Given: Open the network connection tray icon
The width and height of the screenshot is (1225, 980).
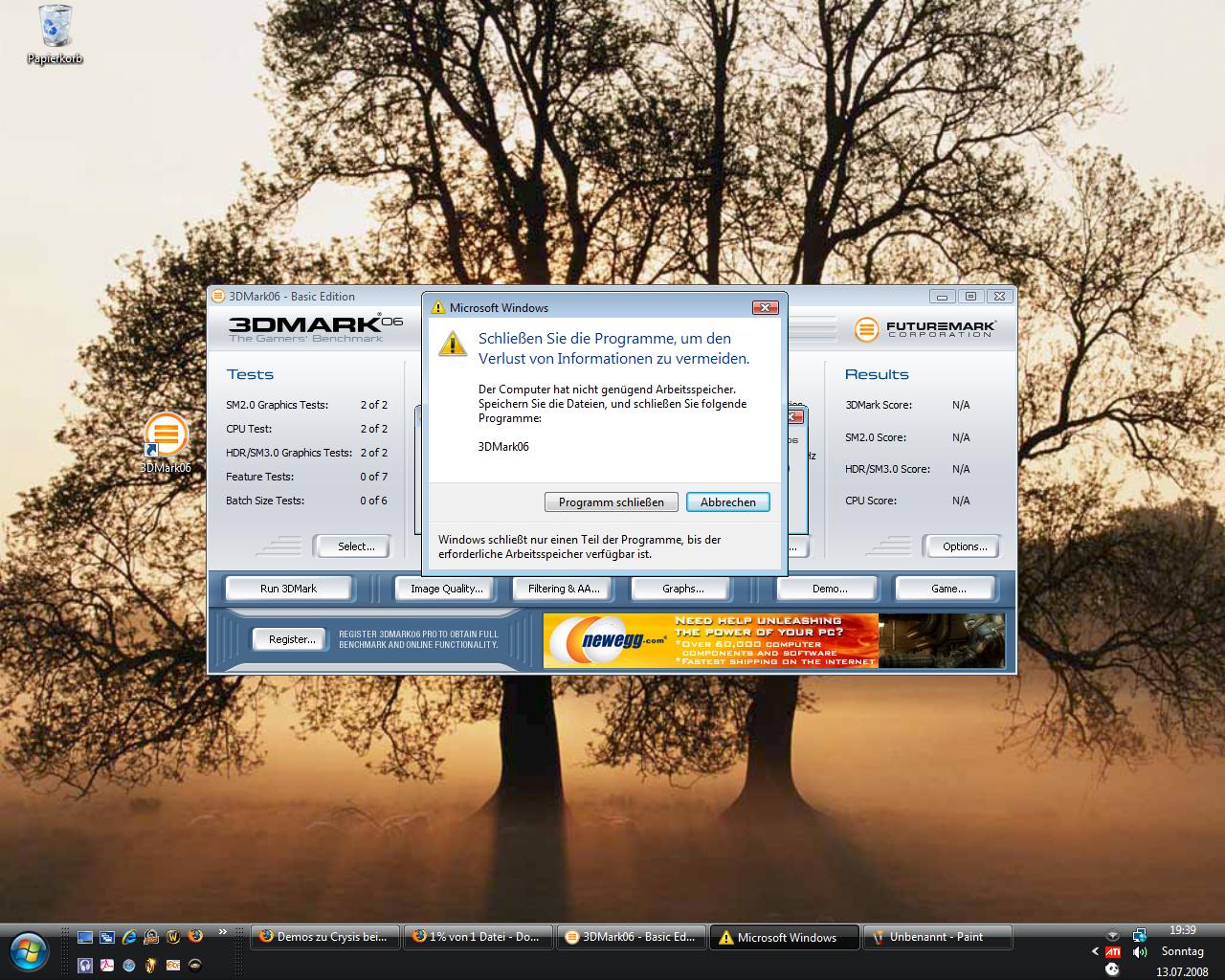Looking at the screenshot, I should tap(1140, 935).
